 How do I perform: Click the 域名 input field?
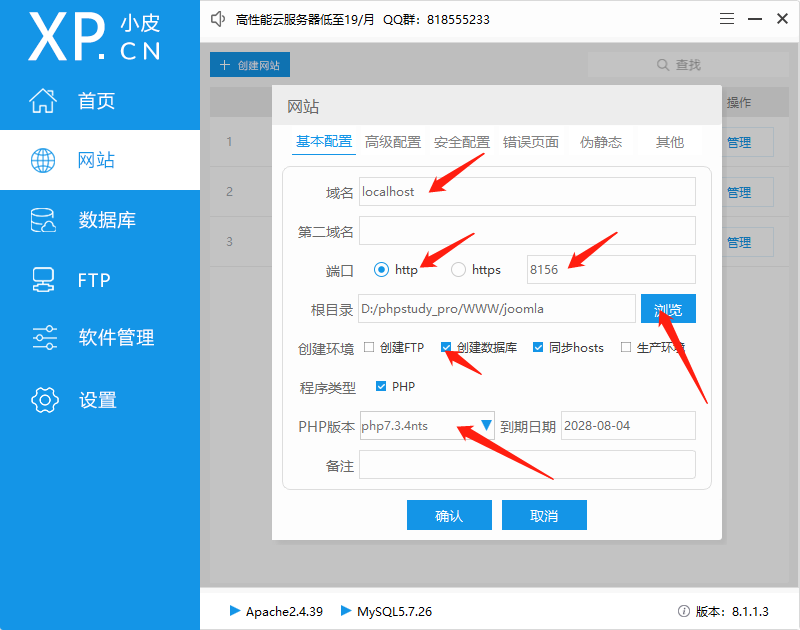click(x=527, y=192)
